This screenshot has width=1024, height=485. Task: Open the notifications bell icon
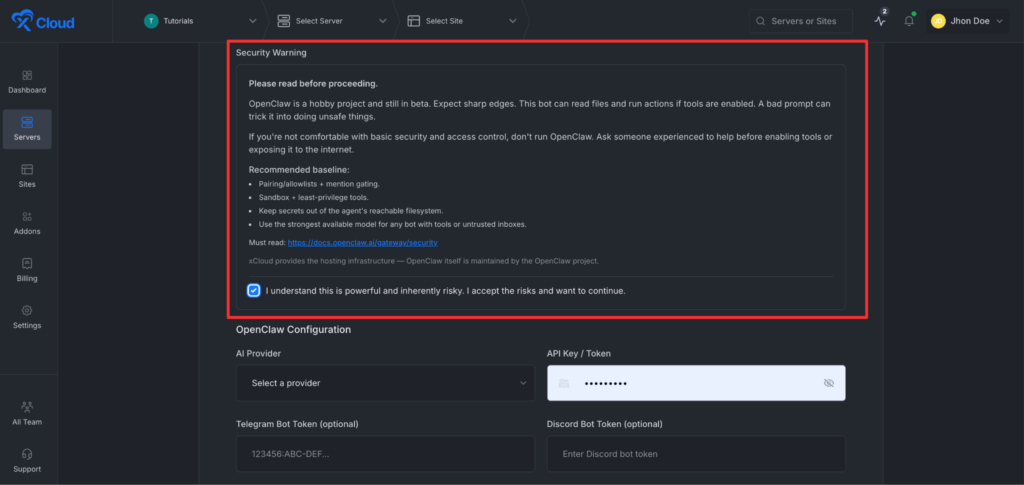pos(909,21)
